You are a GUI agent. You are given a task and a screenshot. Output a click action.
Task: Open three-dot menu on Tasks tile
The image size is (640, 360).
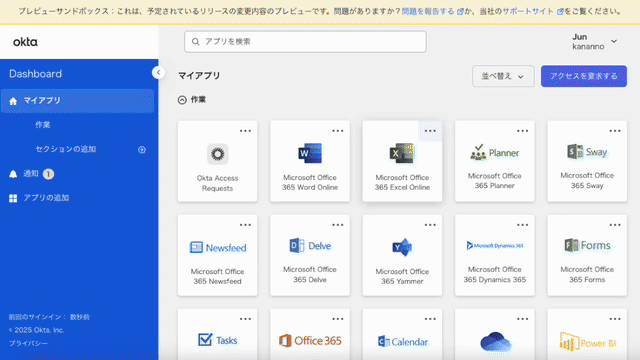pyautogui.click(x=245, y=319)
